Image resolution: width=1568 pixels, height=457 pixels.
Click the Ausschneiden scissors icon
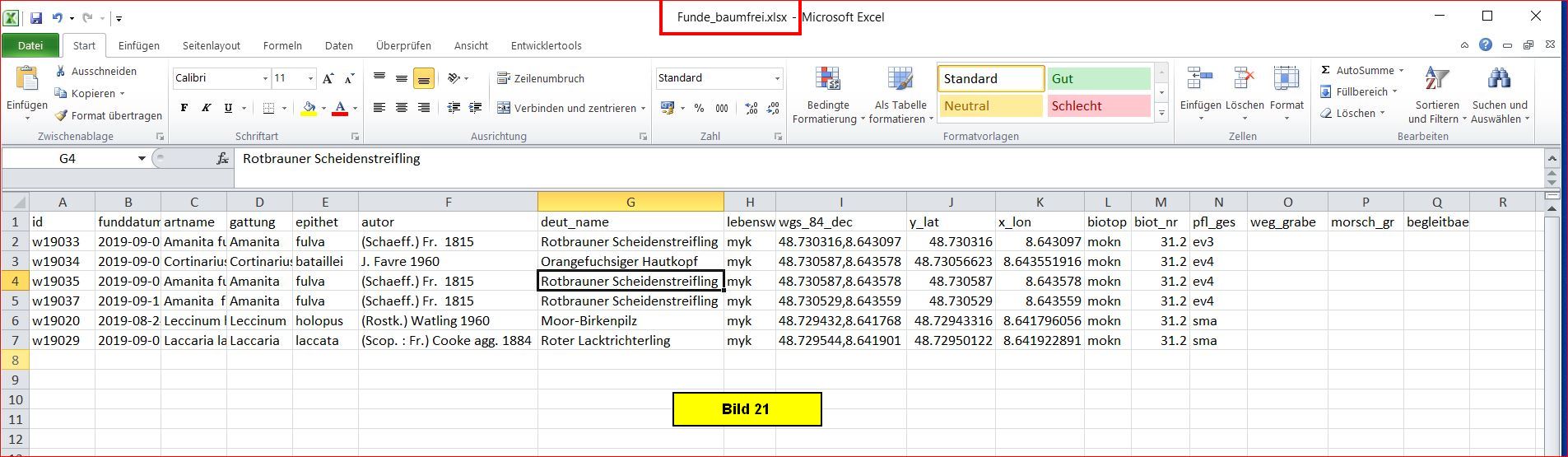[x=61, y=72]
